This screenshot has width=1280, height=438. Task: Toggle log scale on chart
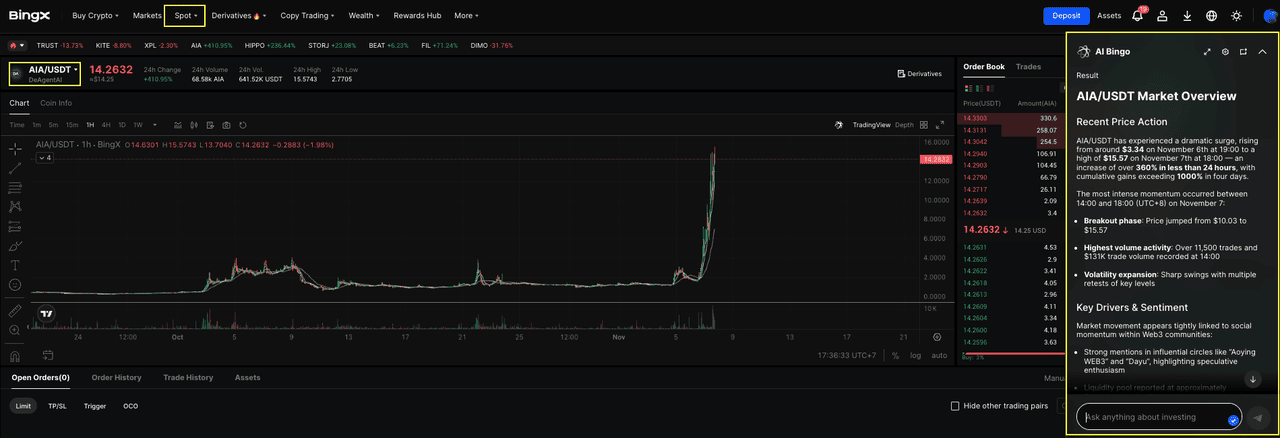click(x=915, y=355)
